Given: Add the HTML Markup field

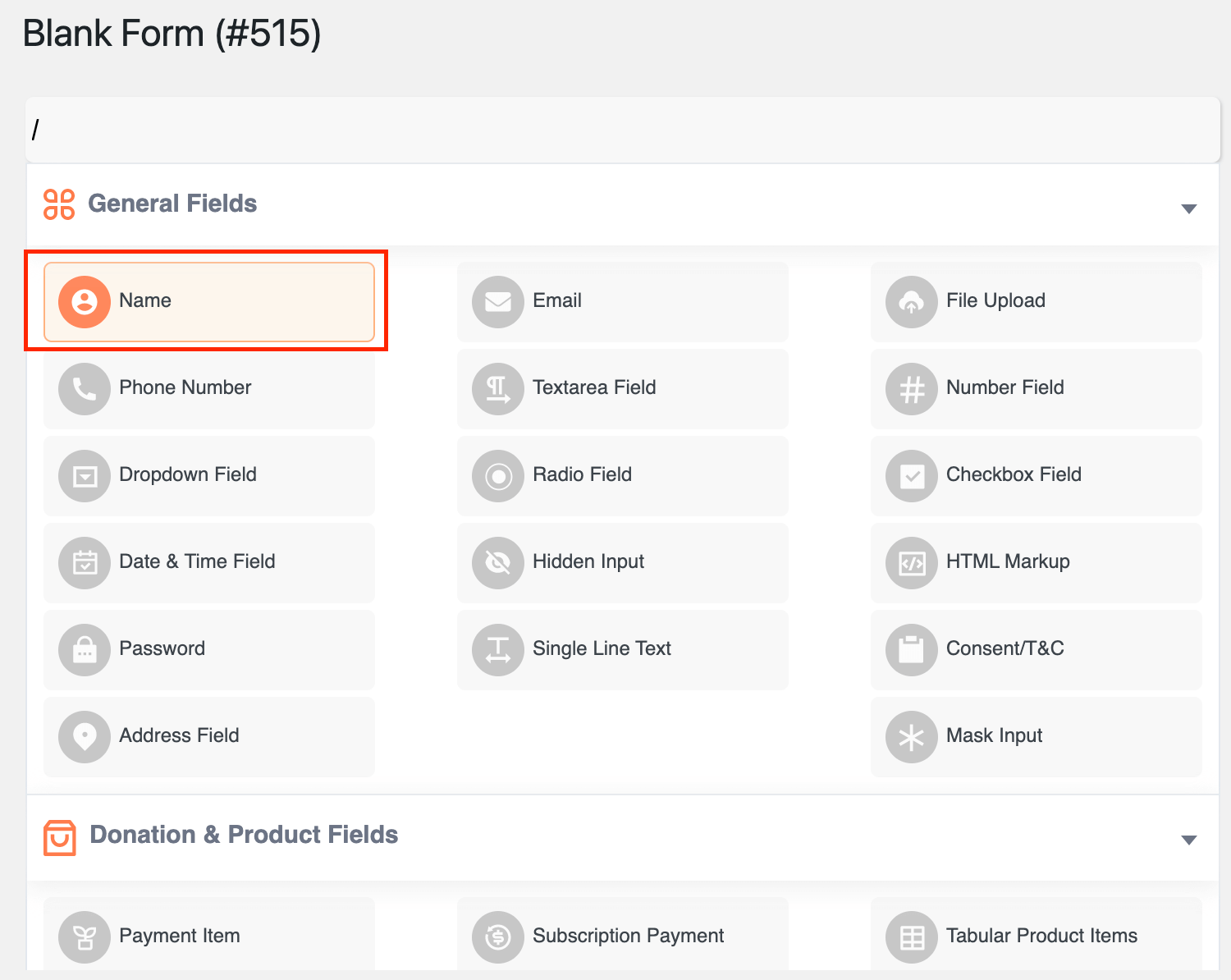Looking at the screenshot, I should tap(1036, 563).
